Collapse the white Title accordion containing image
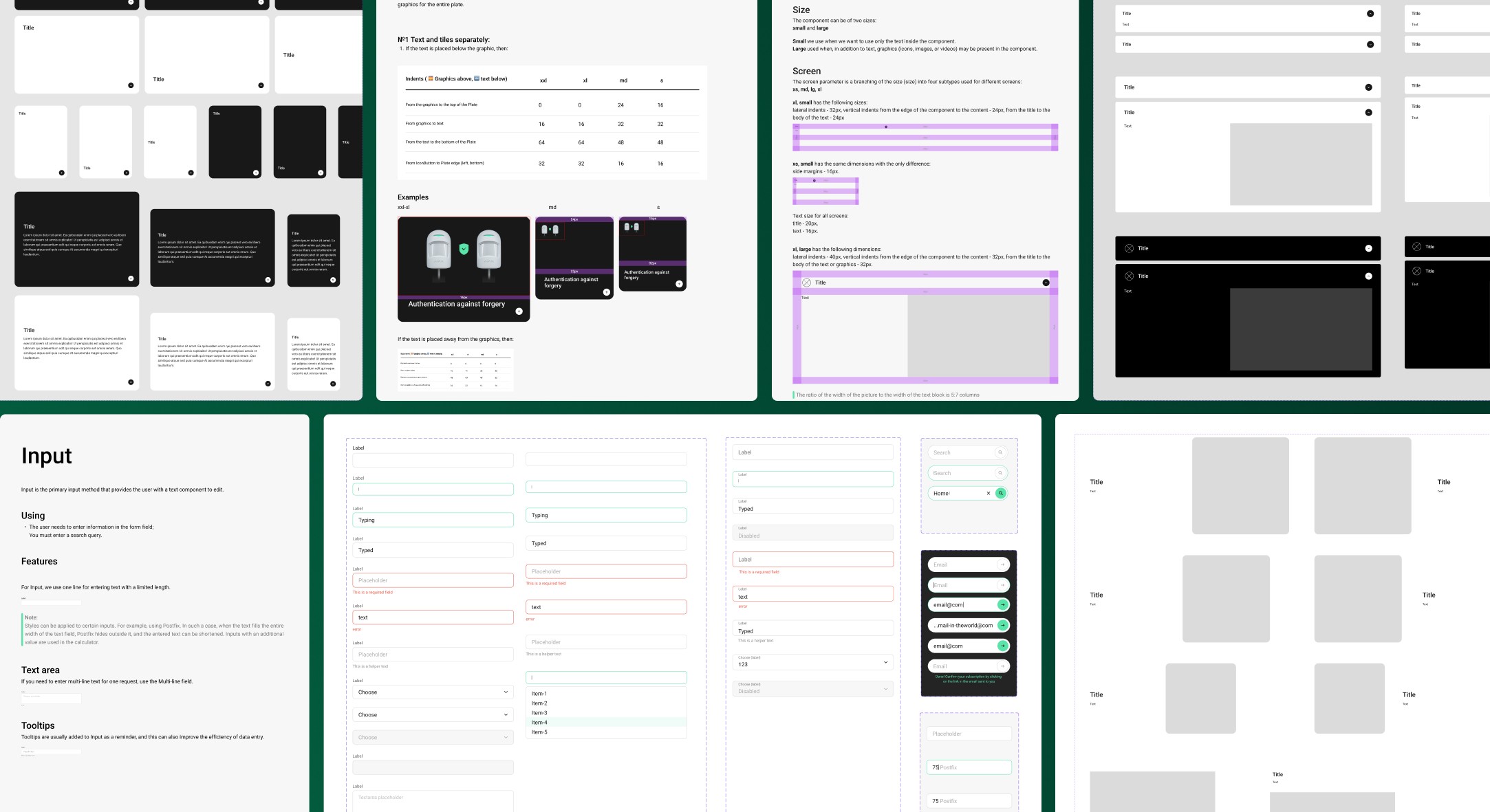This screenshot has height=812, width=1490. point(1368,112)
